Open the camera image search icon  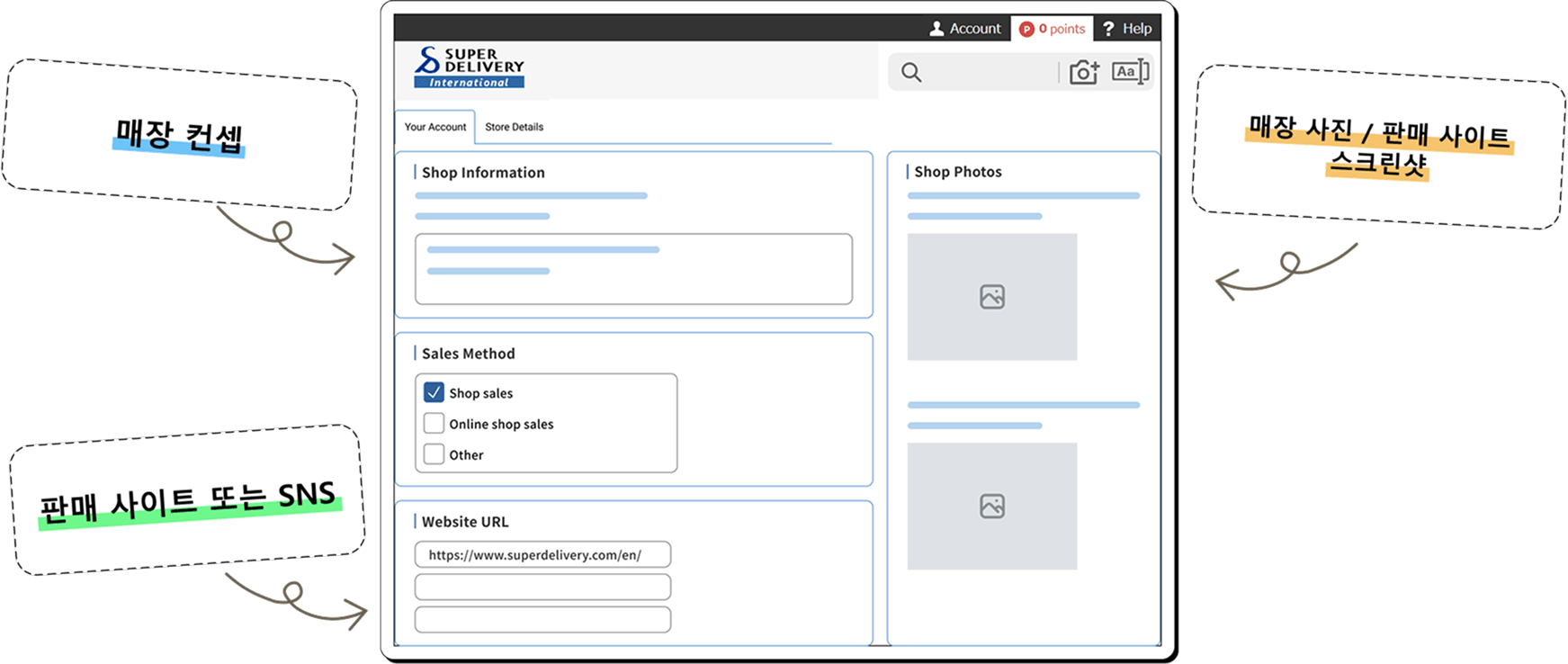pos(1084,72)
